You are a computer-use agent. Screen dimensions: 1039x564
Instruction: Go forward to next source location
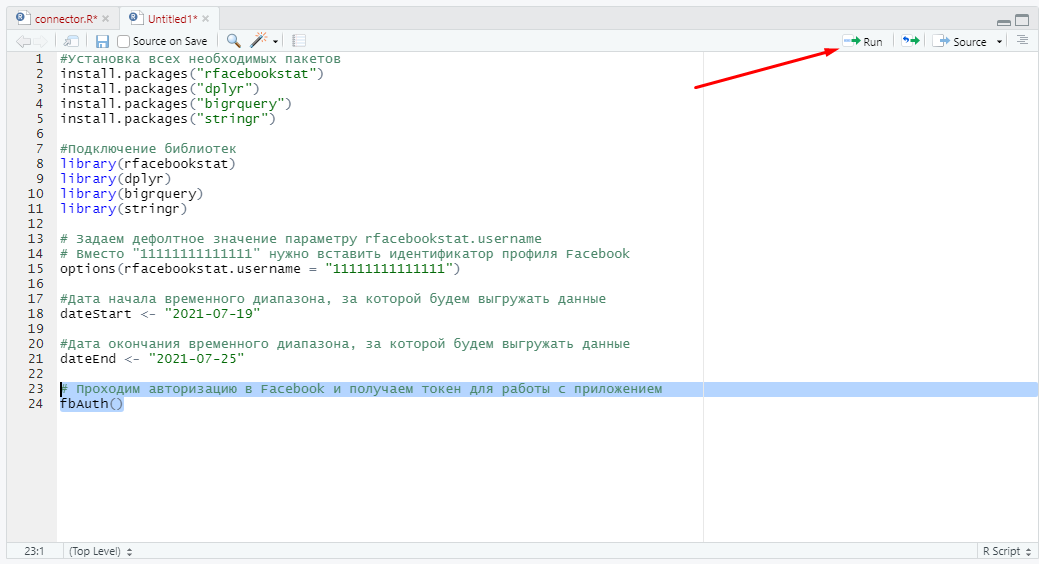[x=41, y=41]
